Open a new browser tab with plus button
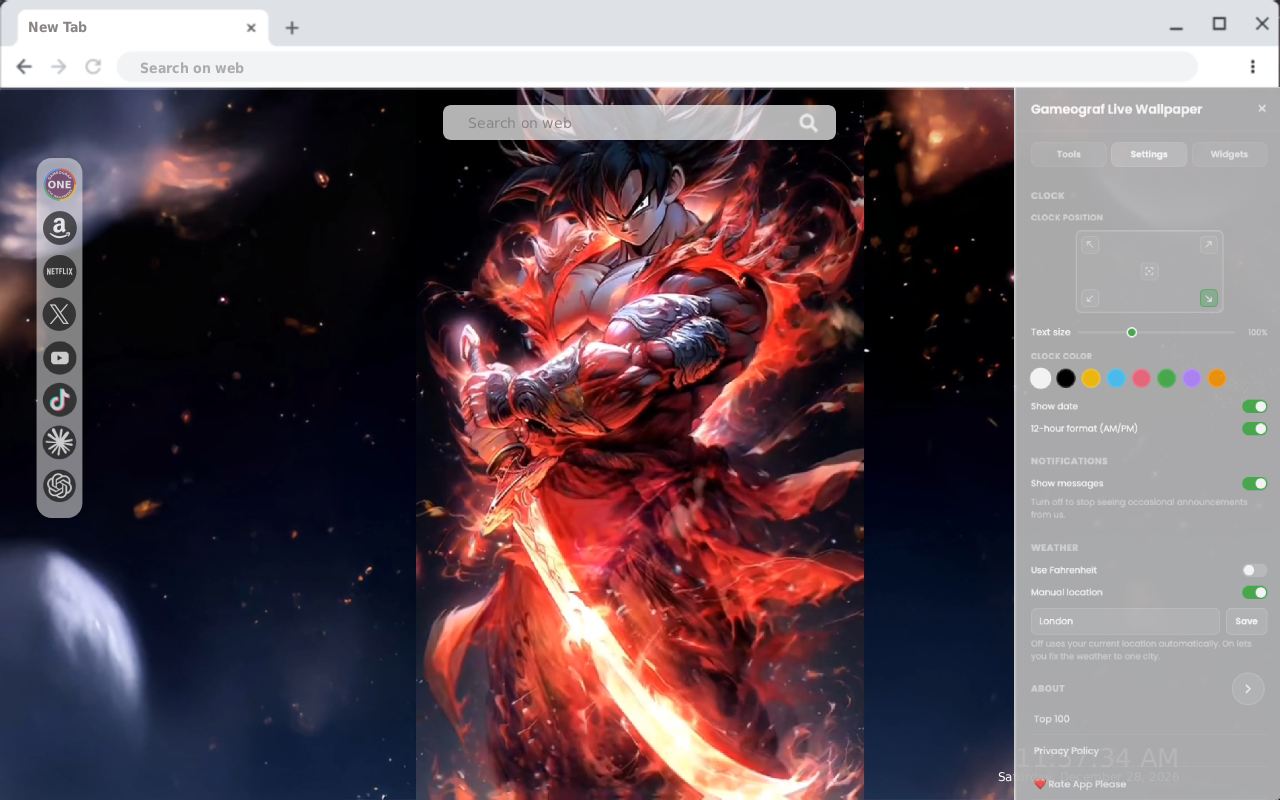 click(x=292, y=28)
